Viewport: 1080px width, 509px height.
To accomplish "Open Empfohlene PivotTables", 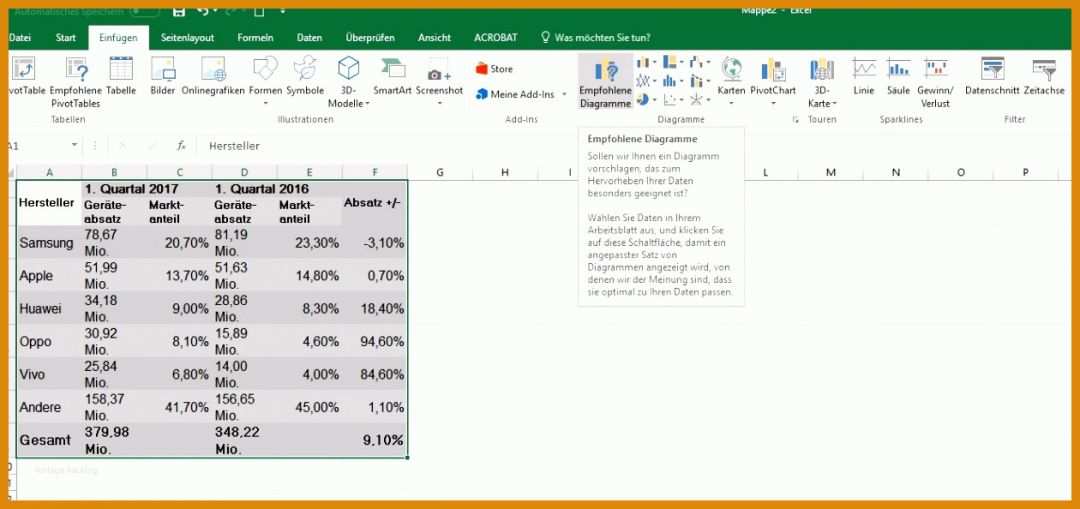I will [76, 83].
